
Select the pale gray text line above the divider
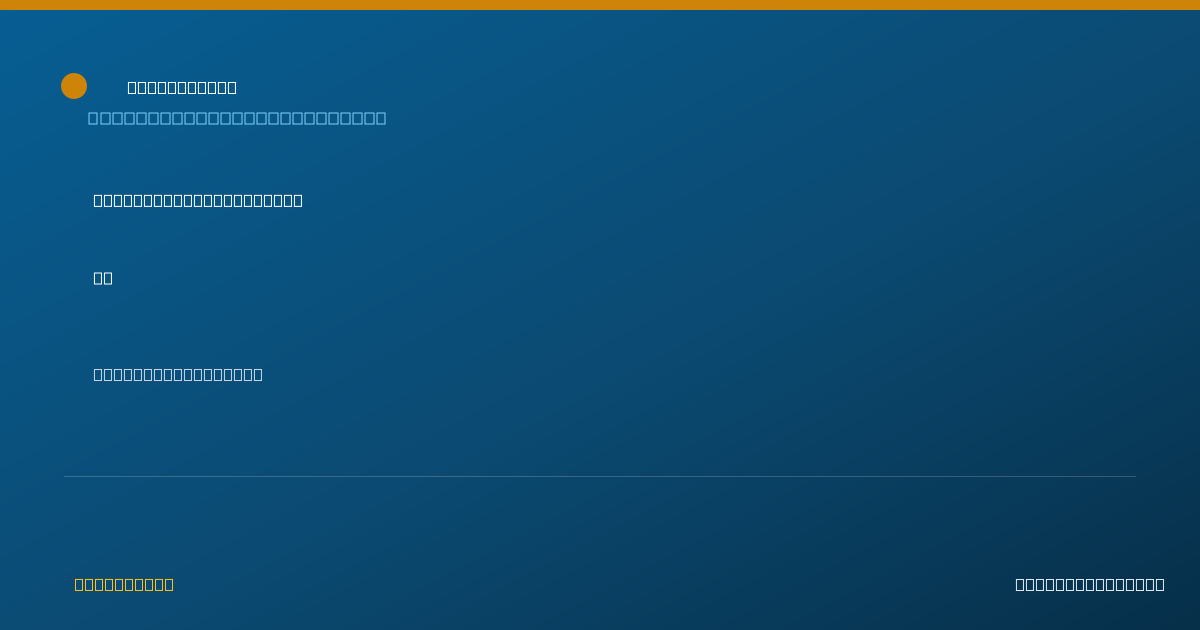tap(178, 374)
